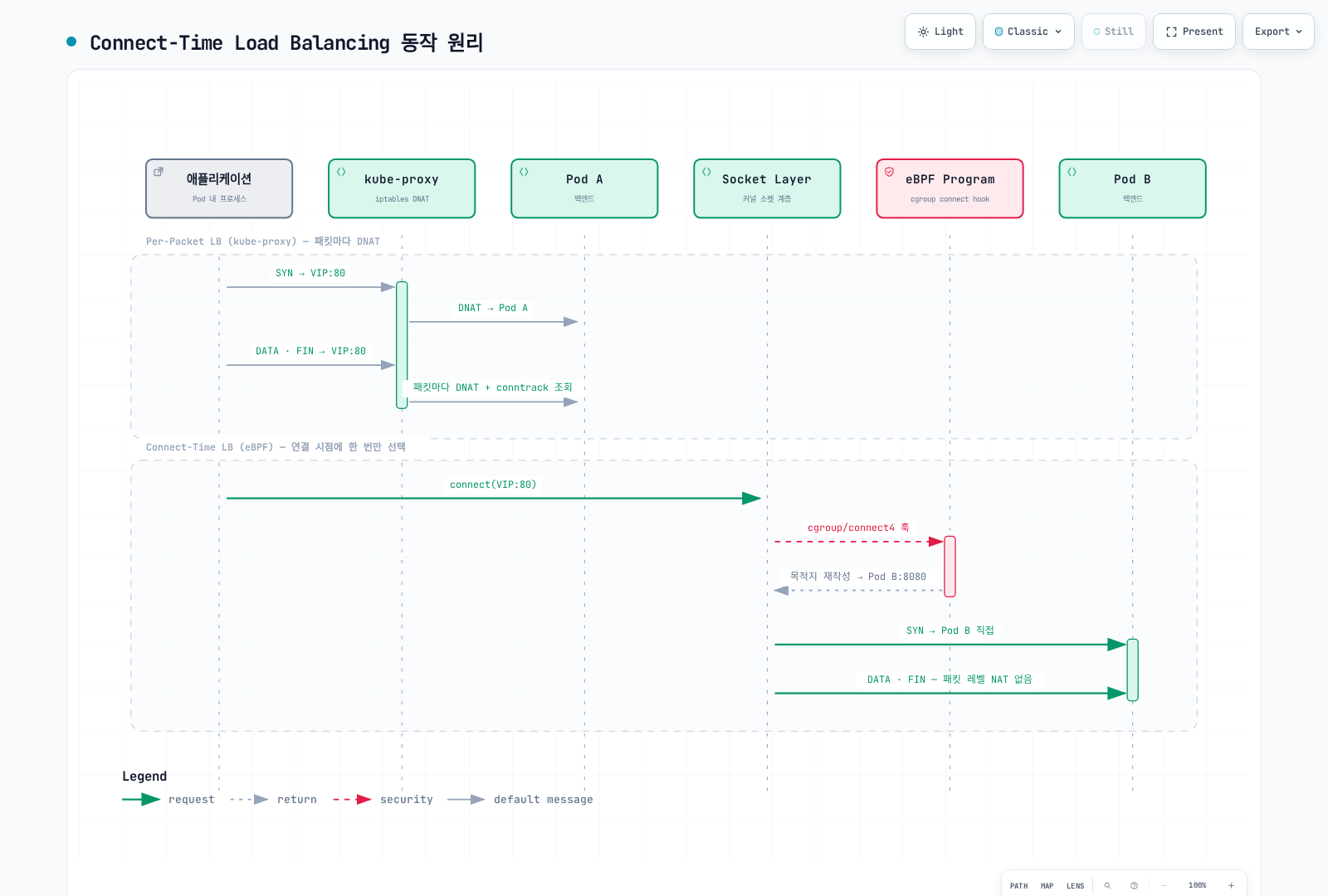Switch to PATH view mode
1328x896 pixels.
coord(1019,886)
